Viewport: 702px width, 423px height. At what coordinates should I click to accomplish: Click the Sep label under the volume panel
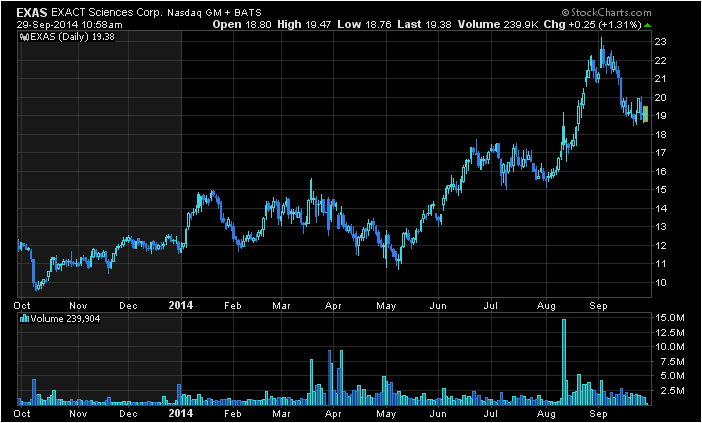(x=598, y=414)
